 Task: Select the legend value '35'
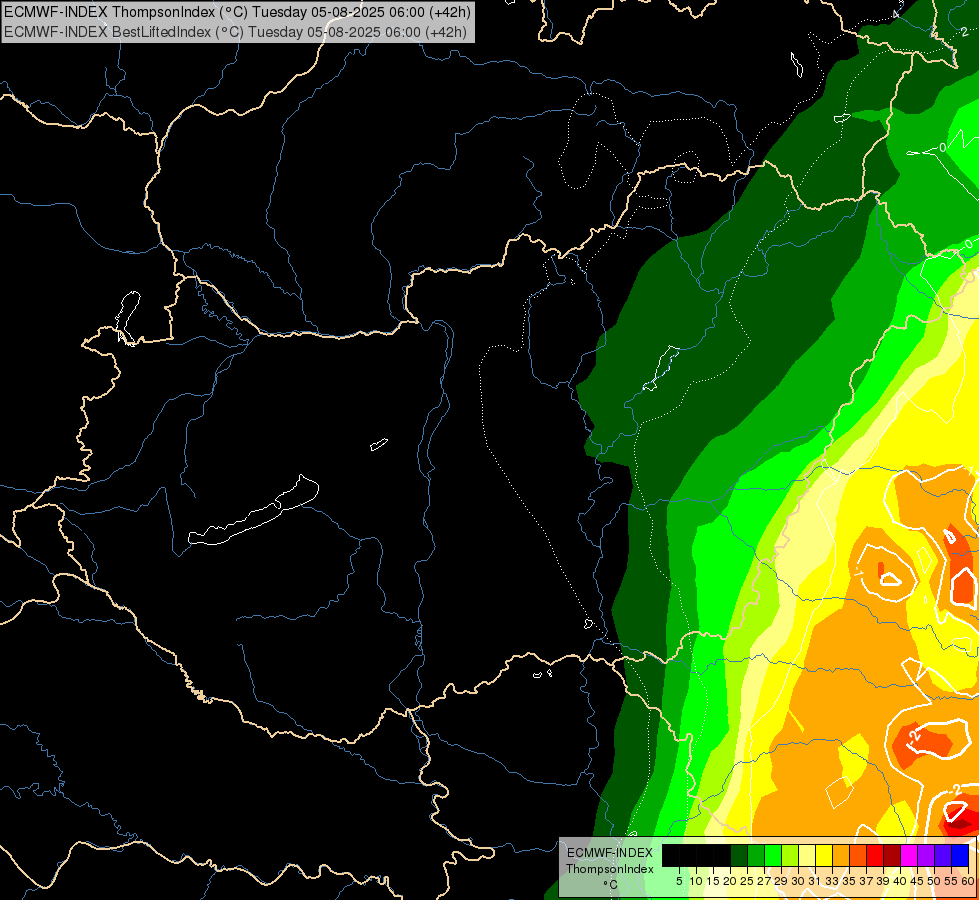click(x=849, y=881)
